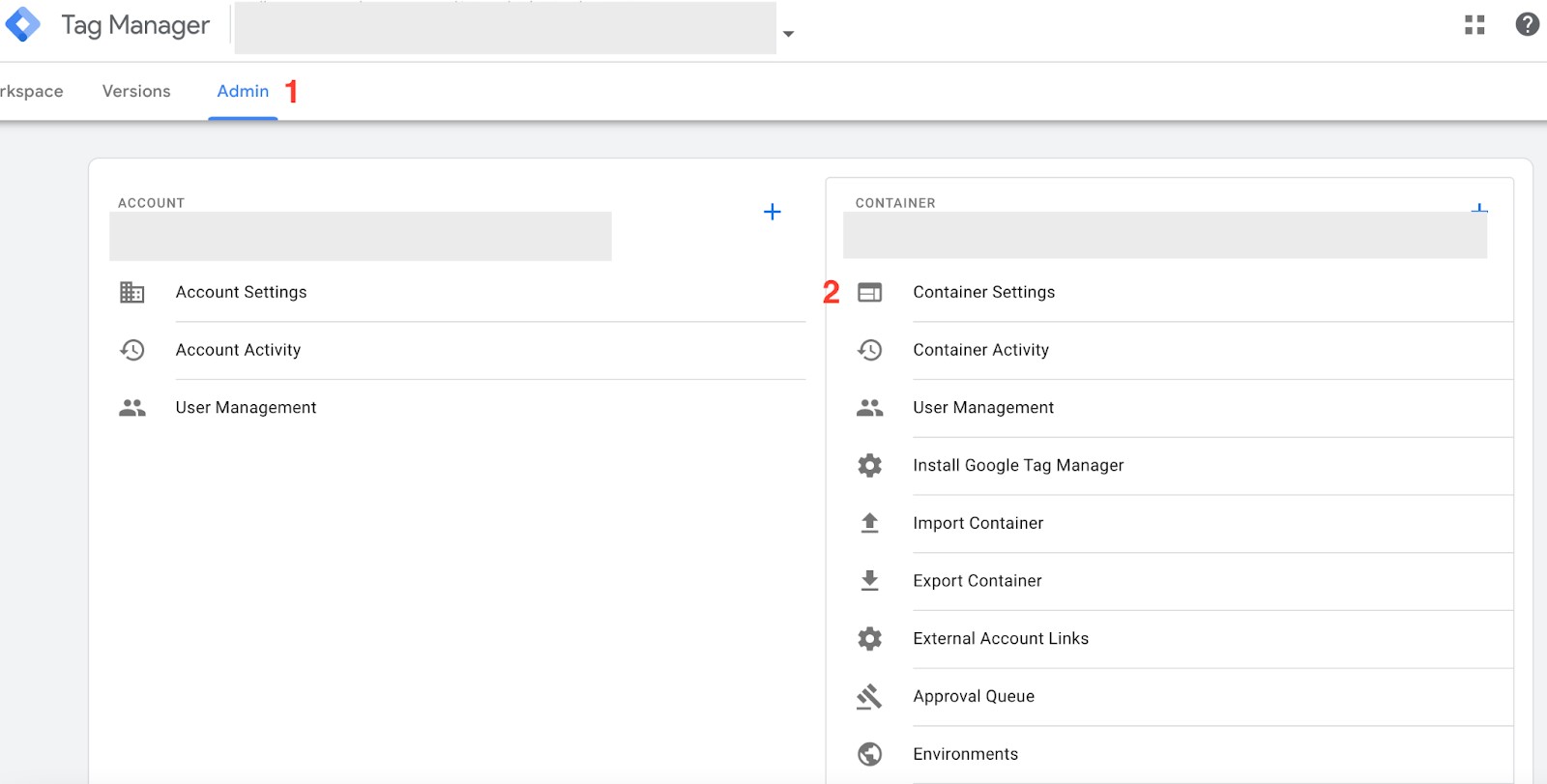Click the Google Tag Manager logo
The height and width of the screenshot is (784, 1547).
pos(22,24)
